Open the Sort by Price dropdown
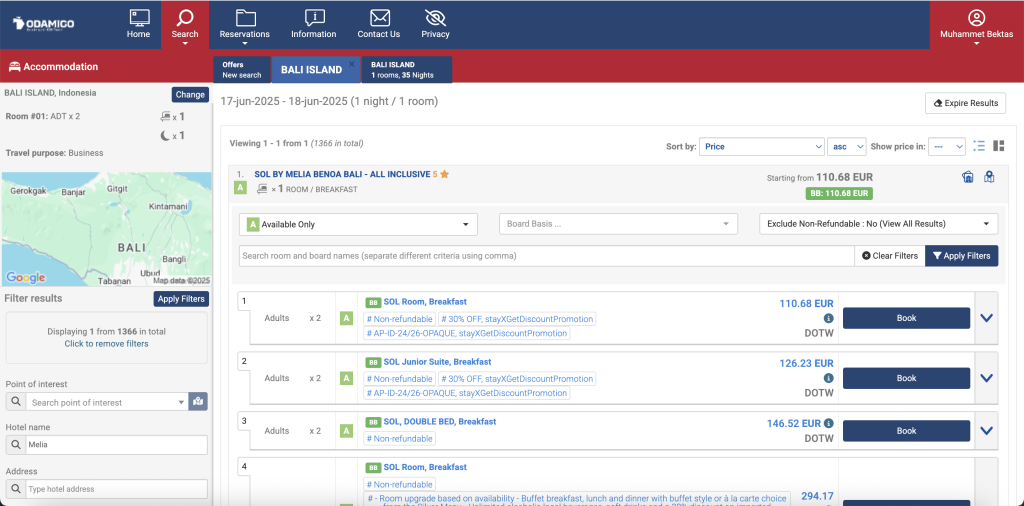Image resolution: width=1024 pixels, height=506 pixels. tap(761, 146)
